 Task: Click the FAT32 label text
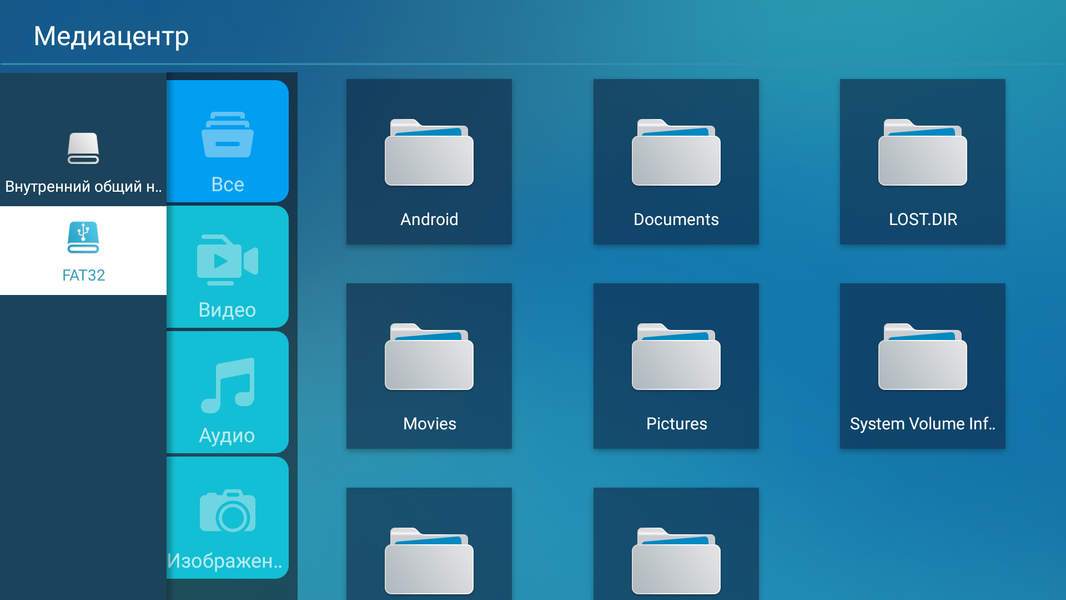tap(84, 275)
